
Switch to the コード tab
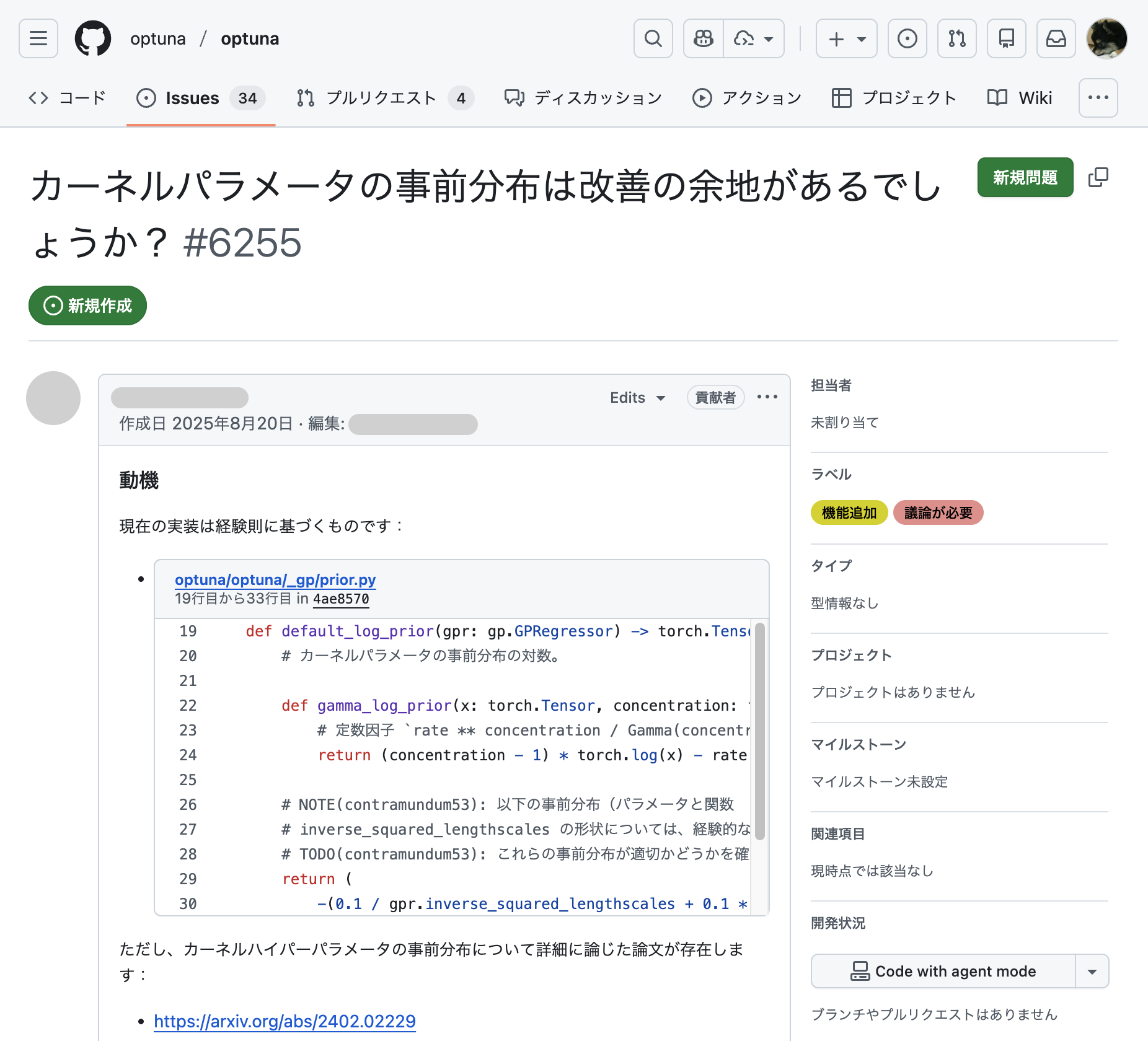click(x=68, y=98)
